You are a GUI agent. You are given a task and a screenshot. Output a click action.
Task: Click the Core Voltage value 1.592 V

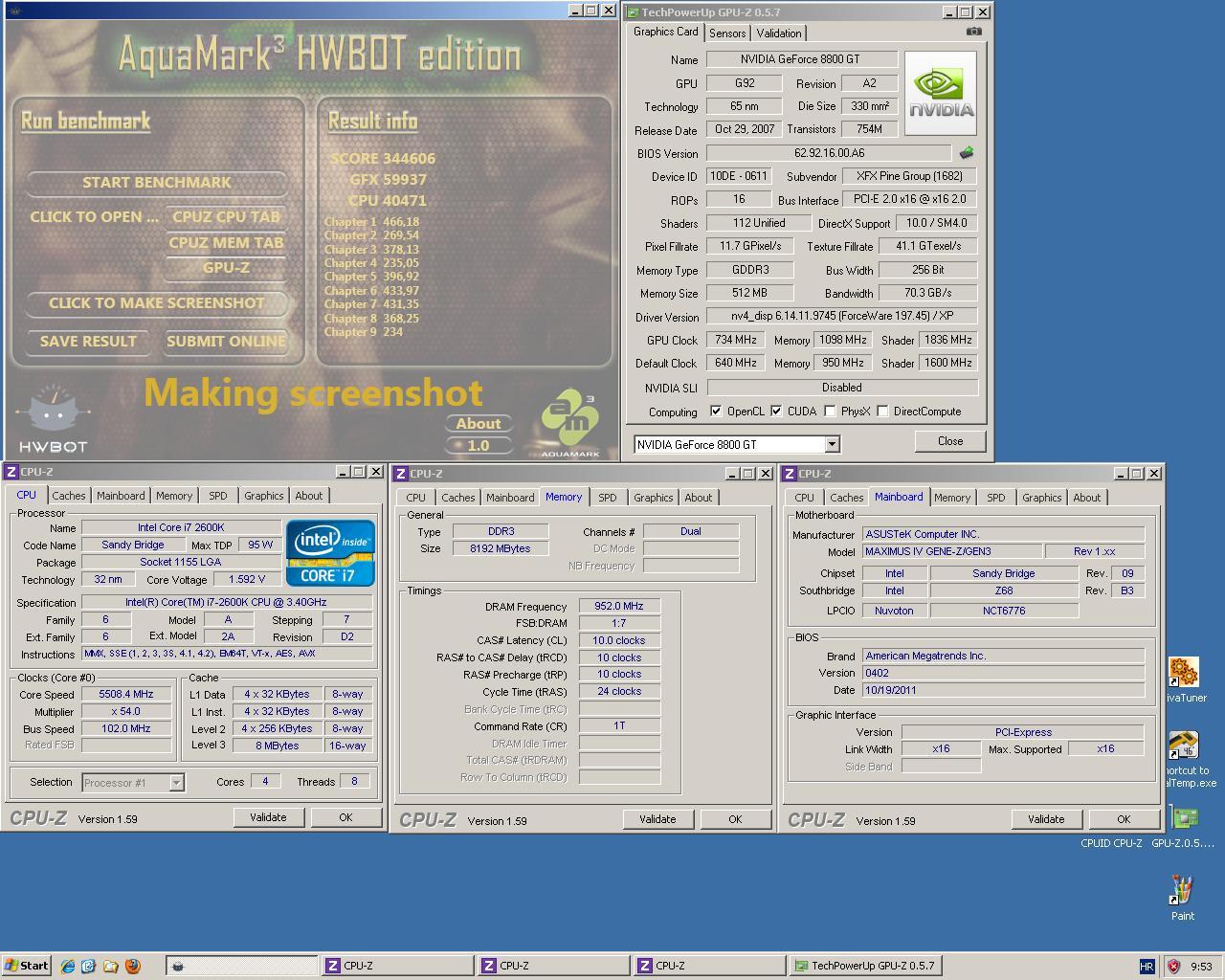pyautogui.click(x=247, y=580)
